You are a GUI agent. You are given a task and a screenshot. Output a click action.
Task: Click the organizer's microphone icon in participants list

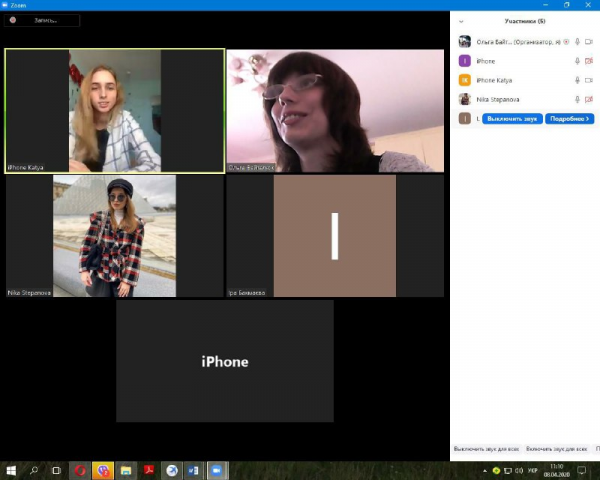click(577, 42)
